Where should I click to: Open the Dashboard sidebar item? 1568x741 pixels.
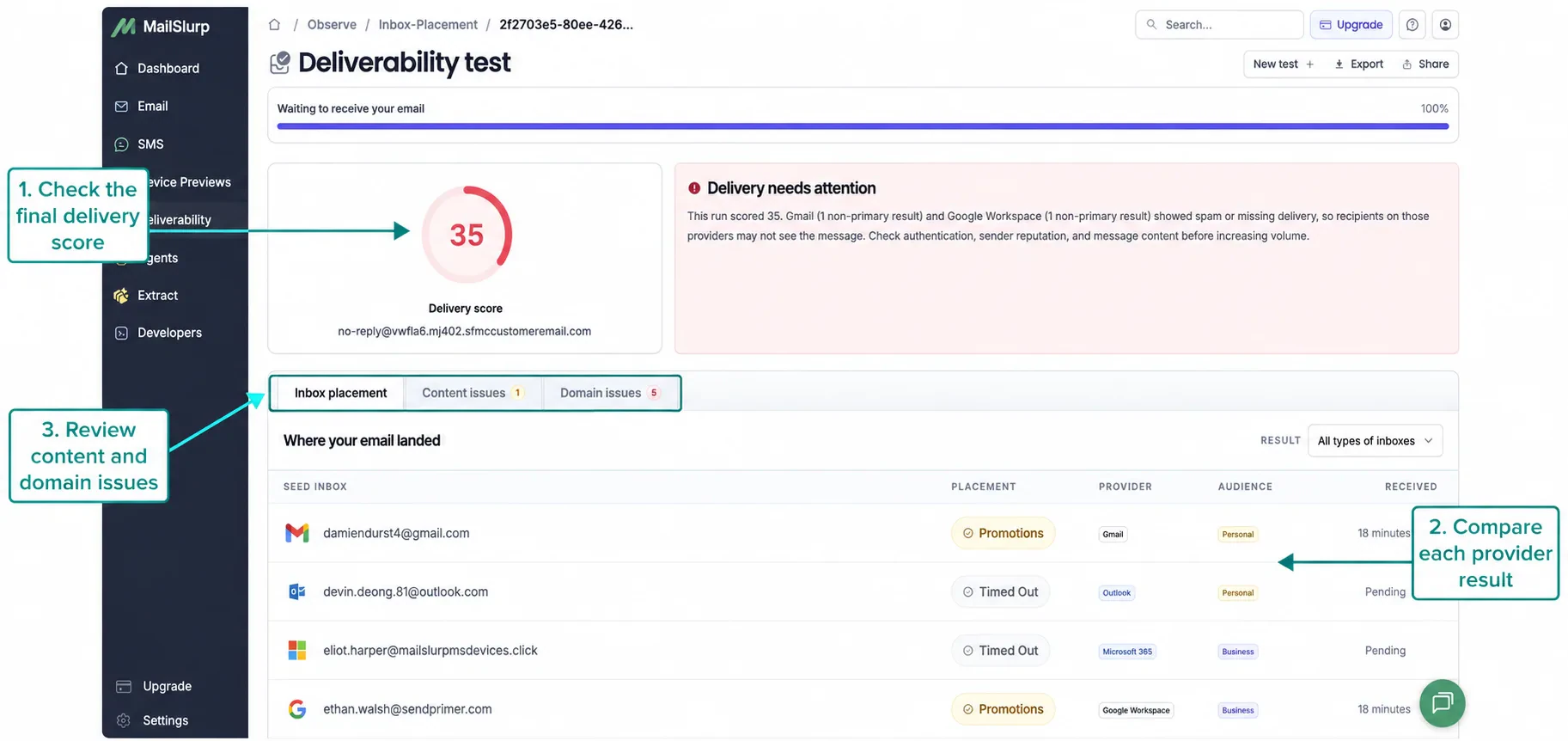click(168, 69)
